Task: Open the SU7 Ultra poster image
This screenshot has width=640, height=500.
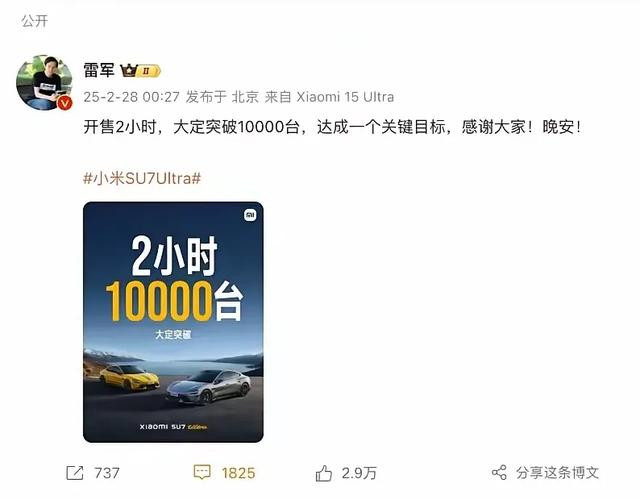Action: click(173, 322)
